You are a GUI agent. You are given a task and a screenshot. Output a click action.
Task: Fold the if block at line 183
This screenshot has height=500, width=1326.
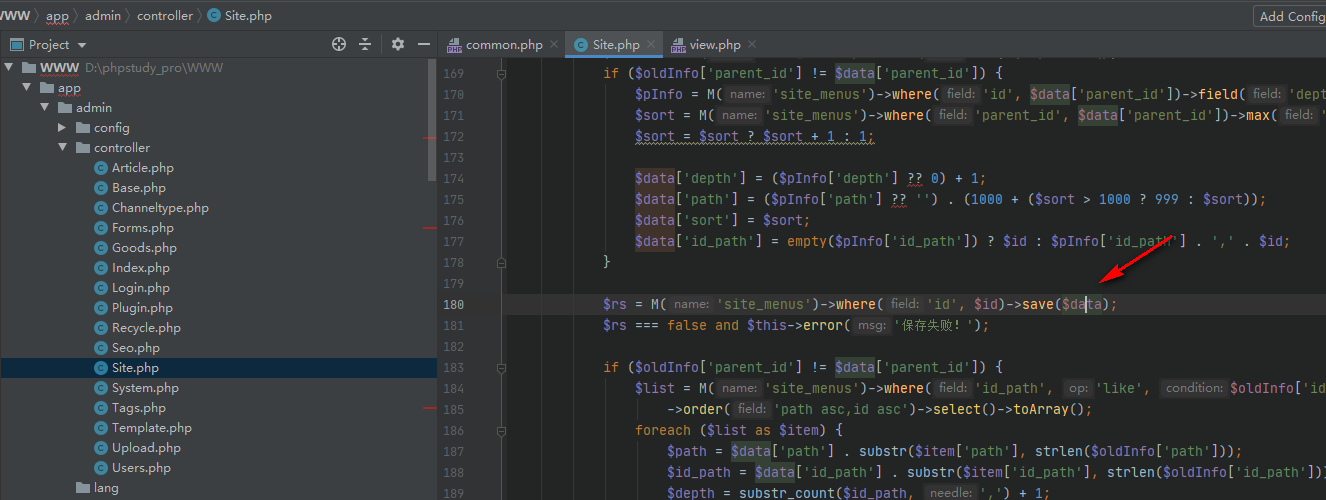[501, 367]
